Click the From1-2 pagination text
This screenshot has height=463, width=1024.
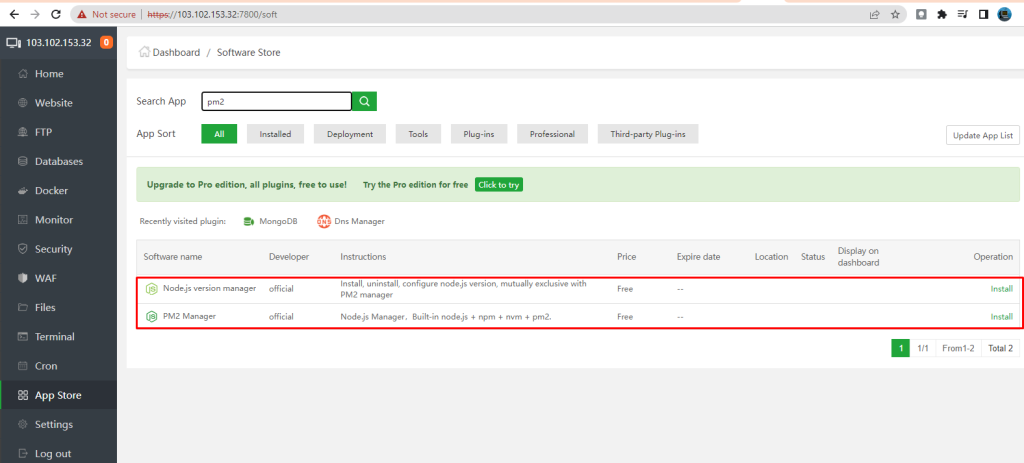[959, 348]
